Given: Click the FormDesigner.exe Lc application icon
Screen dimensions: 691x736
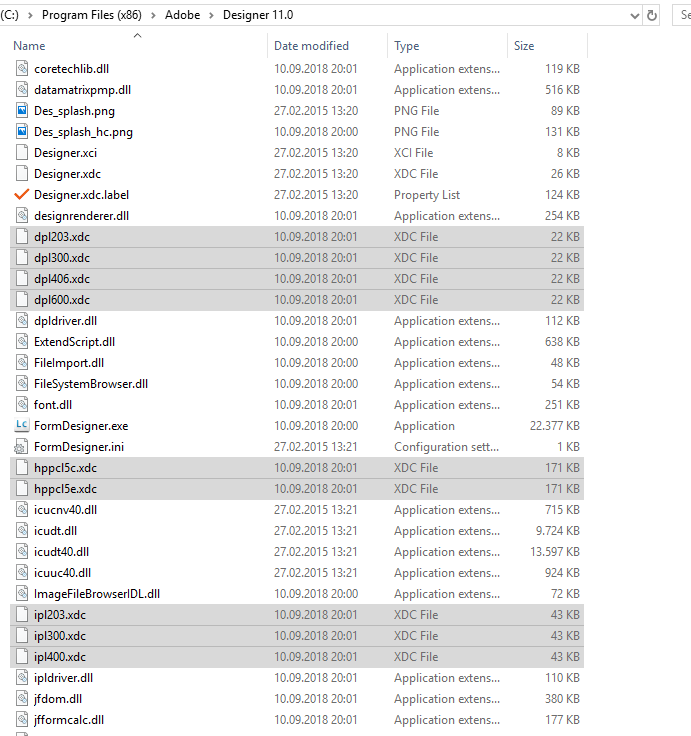Looking at the screenshot, I should tap(22, 426).
